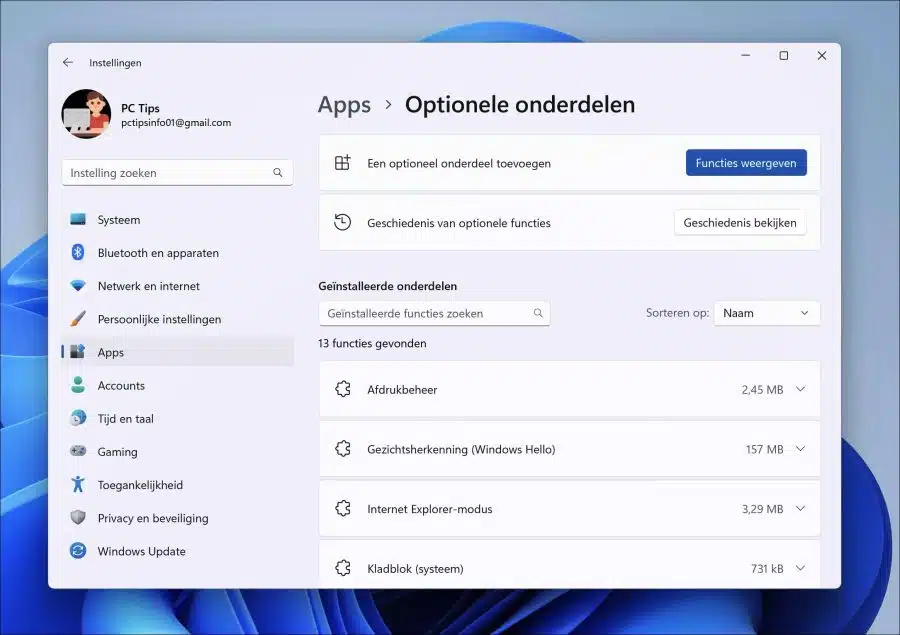Viewport: 900px width, 635px height.
Task: Click magnifier in Geïnstalleerde functies zoeken
Action: tap(538, 313)
